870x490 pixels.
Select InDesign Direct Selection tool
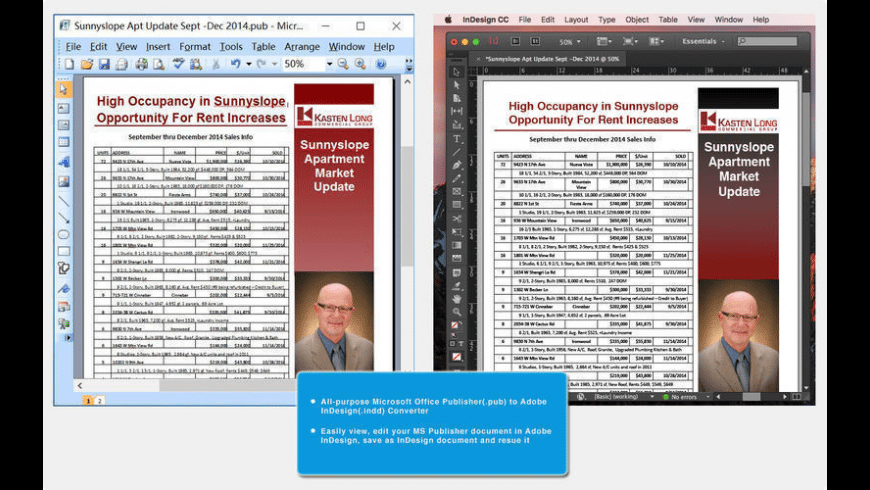(457, 85)
